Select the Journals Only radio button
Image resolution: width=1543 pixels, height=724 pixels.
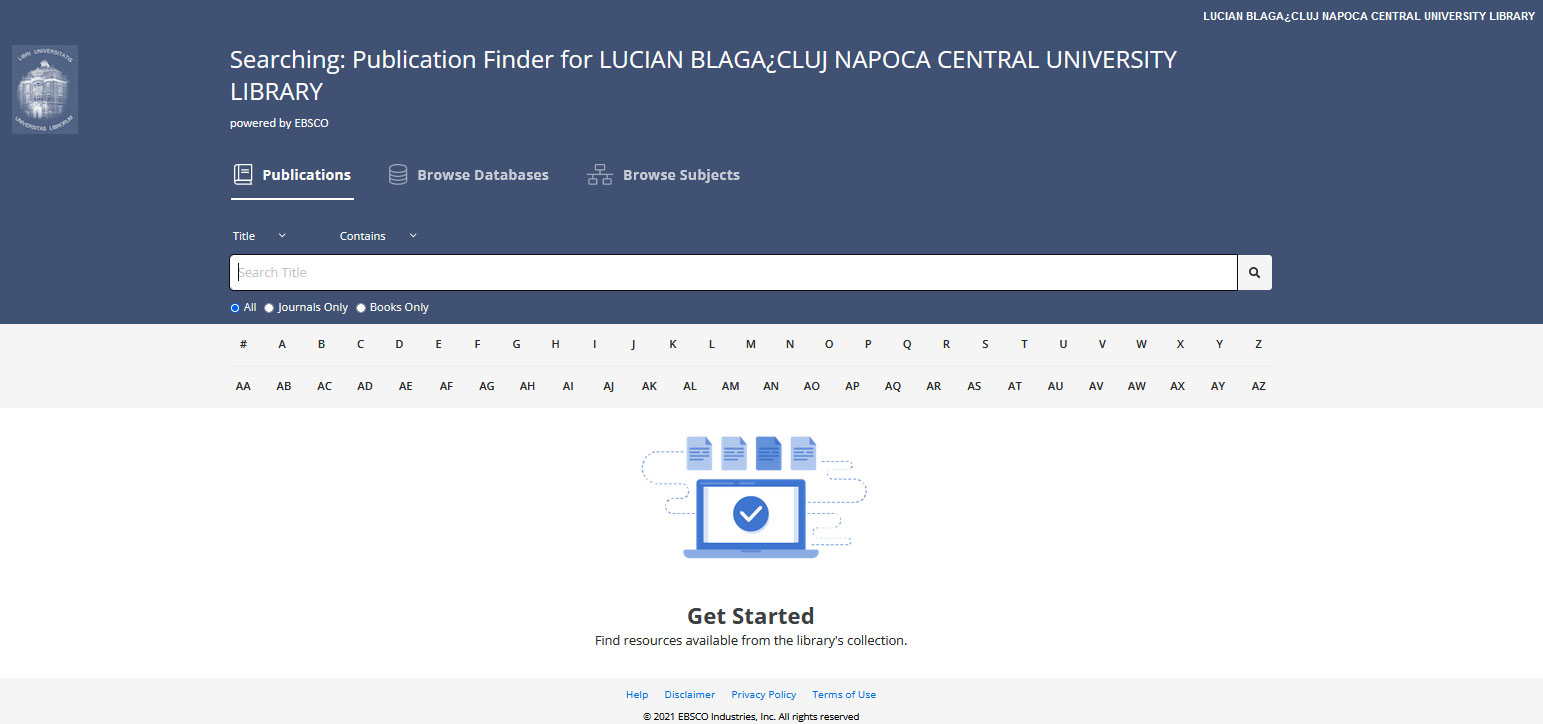coord(269,308)
